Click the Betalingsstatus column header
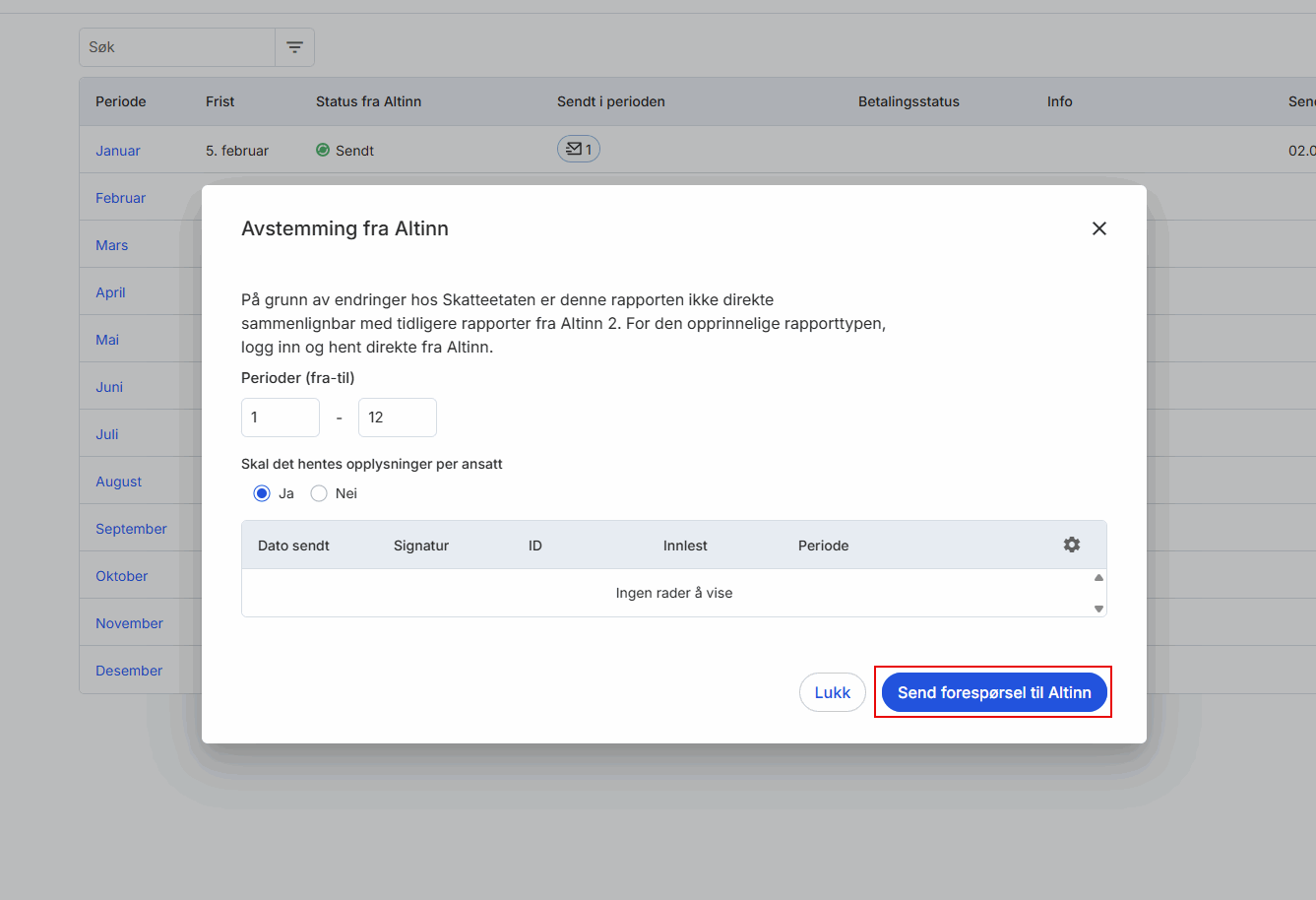 (x=909, y=101)
